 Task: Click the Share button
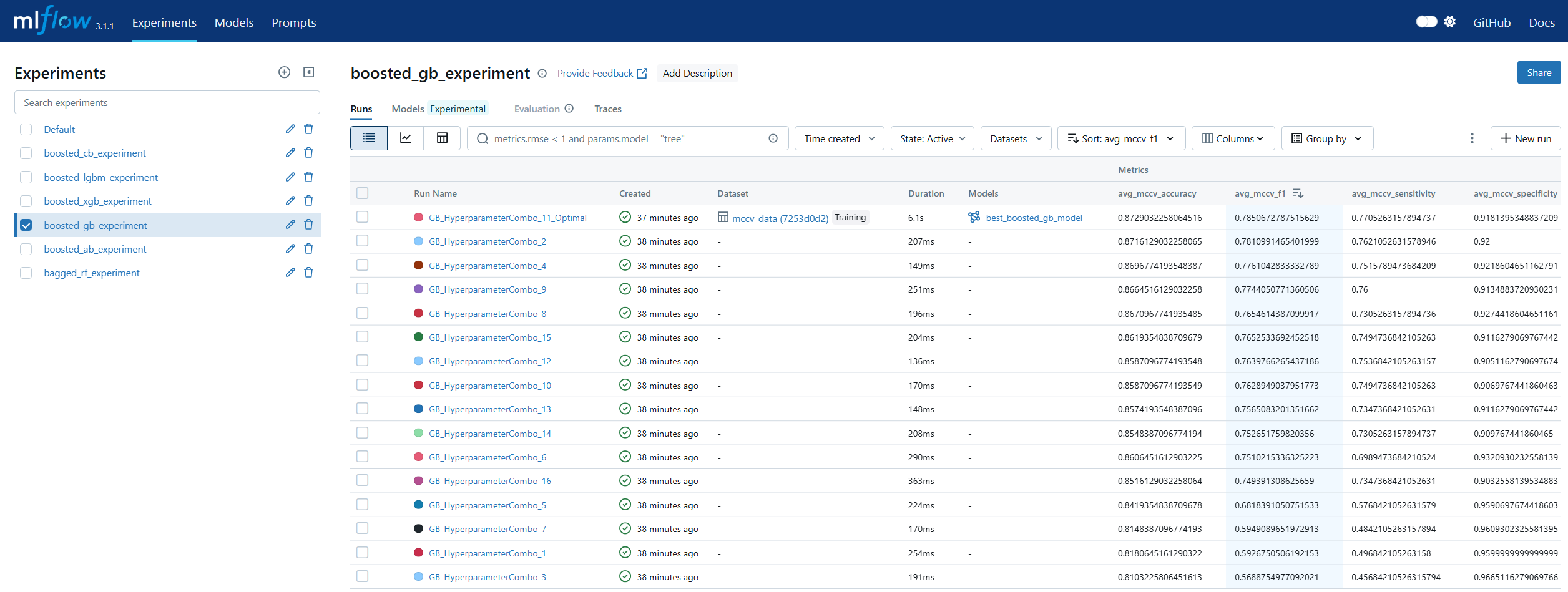point(1539,72)
